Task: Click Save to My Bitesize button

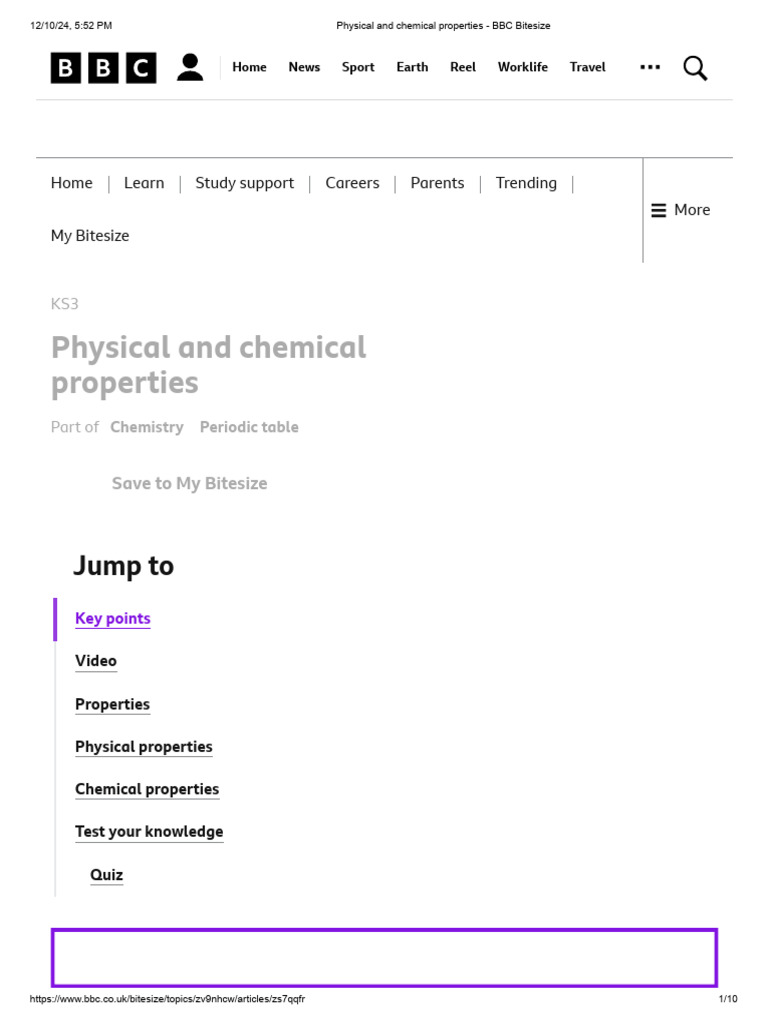Action: [x=189, y=484]
